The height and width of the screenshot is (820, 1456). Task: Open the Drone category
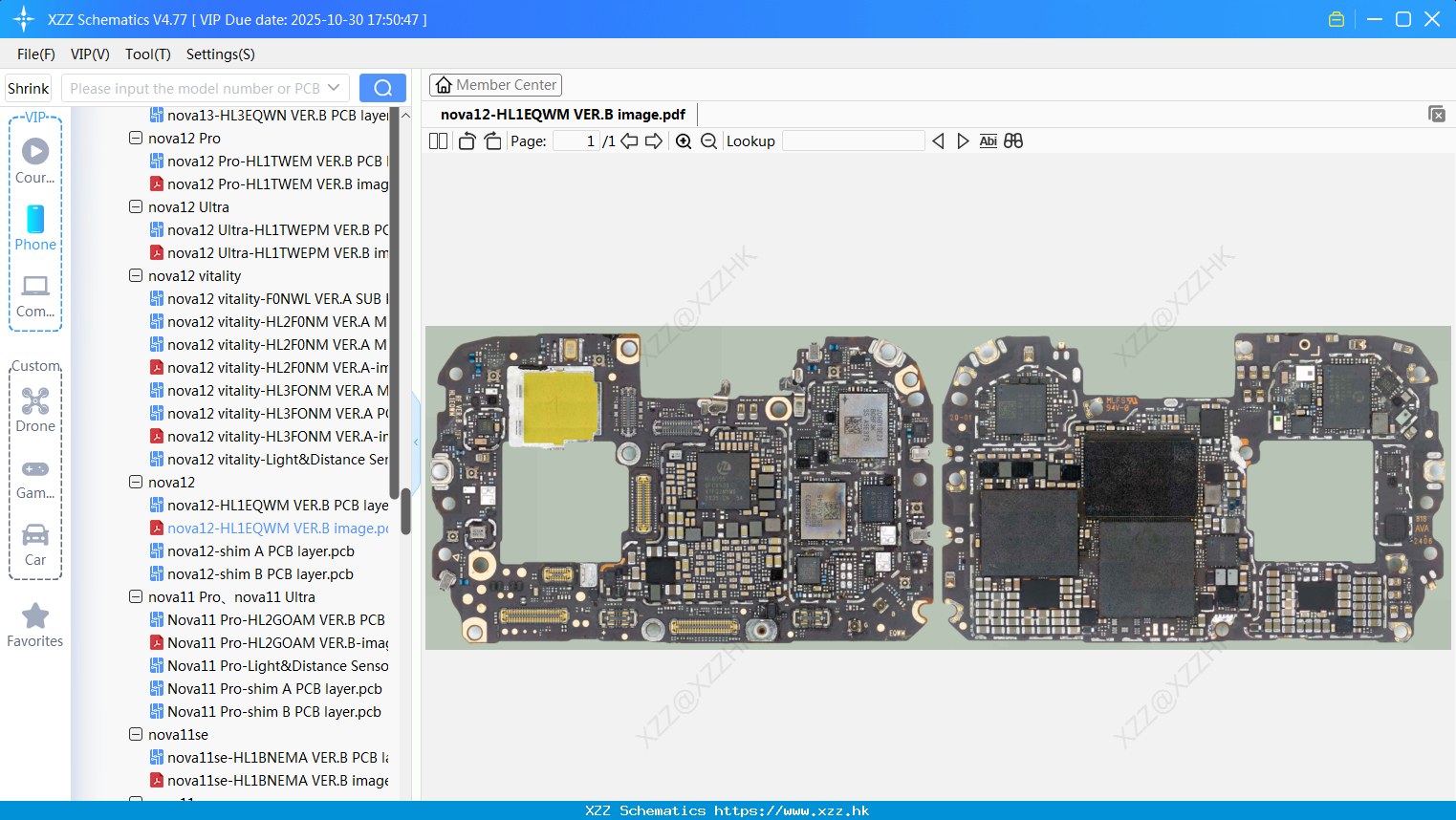click(35, 410)
